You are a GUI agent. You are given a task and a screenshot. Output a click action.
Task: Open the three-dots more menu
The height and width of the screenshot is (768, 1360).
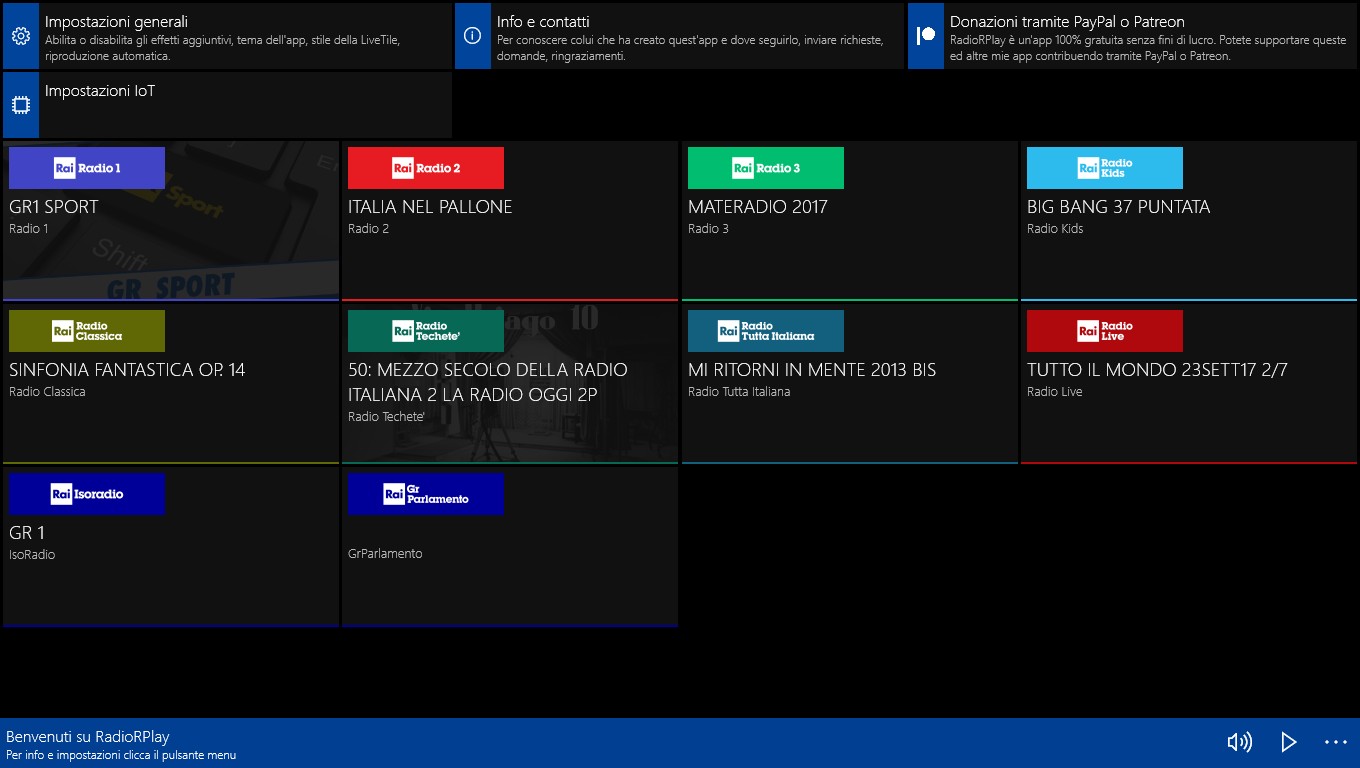coord(1336,742)
